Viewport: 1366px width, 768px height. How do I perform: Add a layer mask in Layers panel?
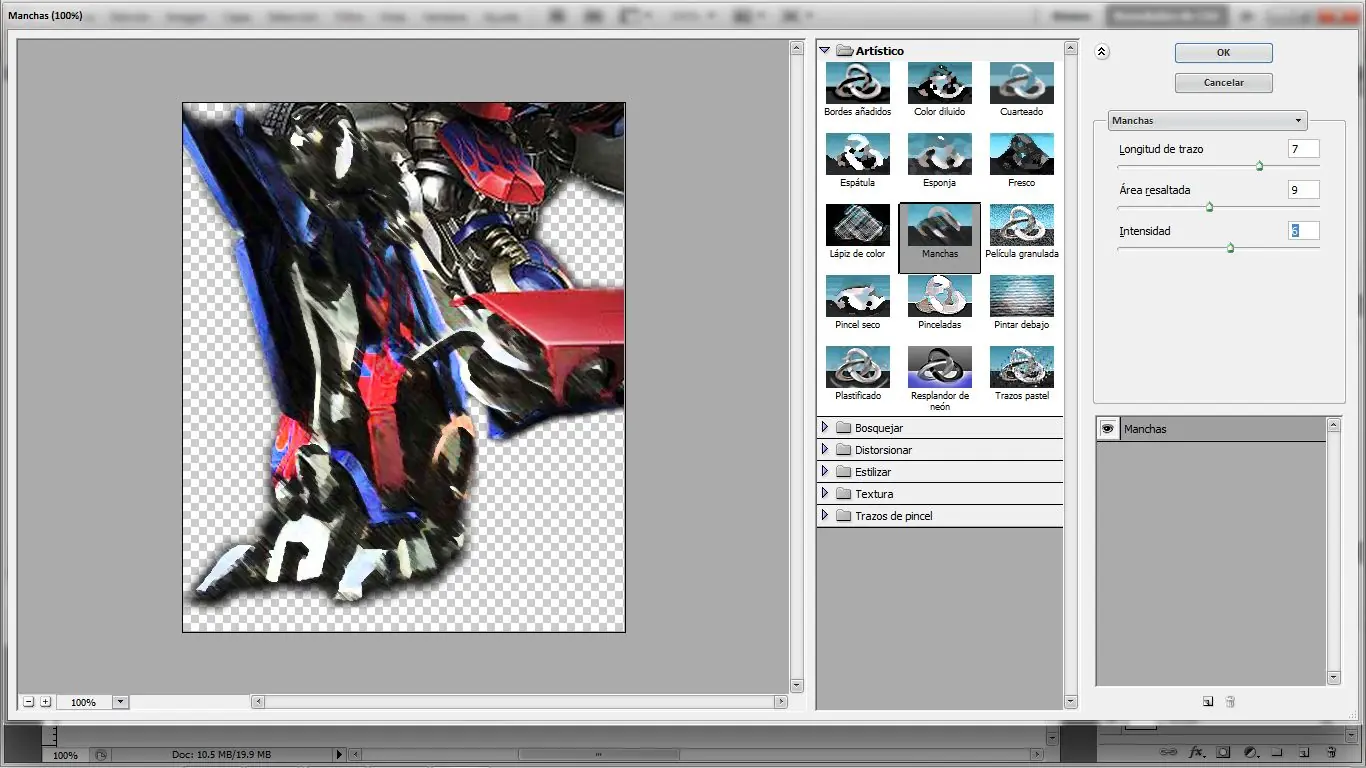[1223, 752]
